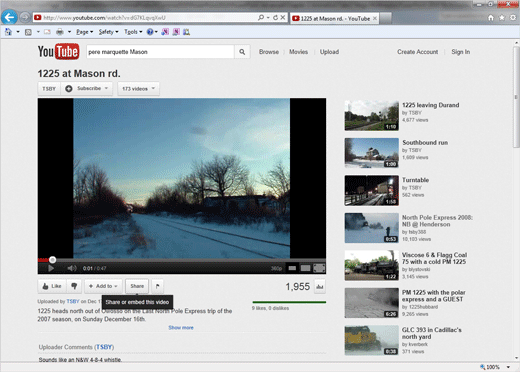The image size is (520, 372).
Task: Open the Upload link
Action: click(x=329, y=52)
